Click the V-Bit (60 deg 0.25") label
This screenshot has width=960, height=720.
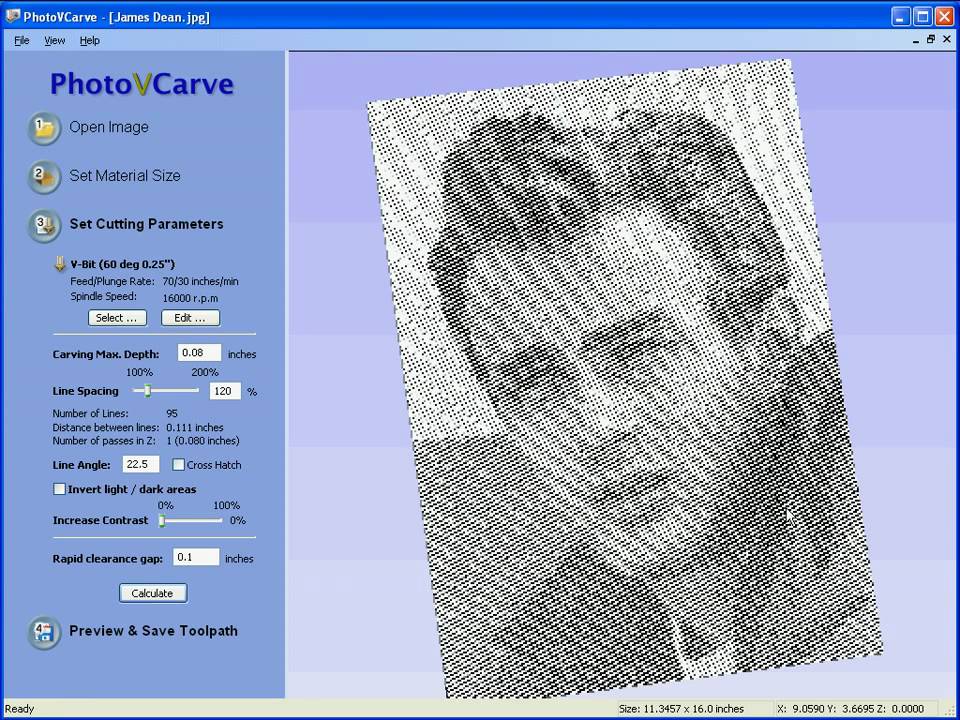tap(122, 264)
